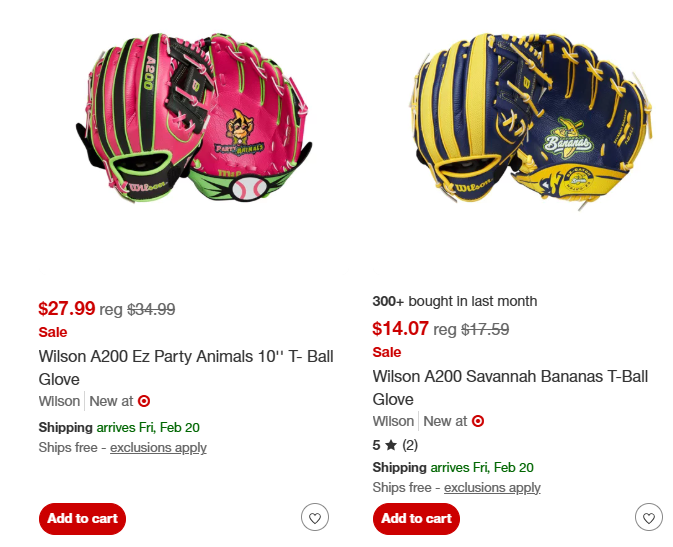Click the 300+ bought in last month text

click(x=454, y=301)
